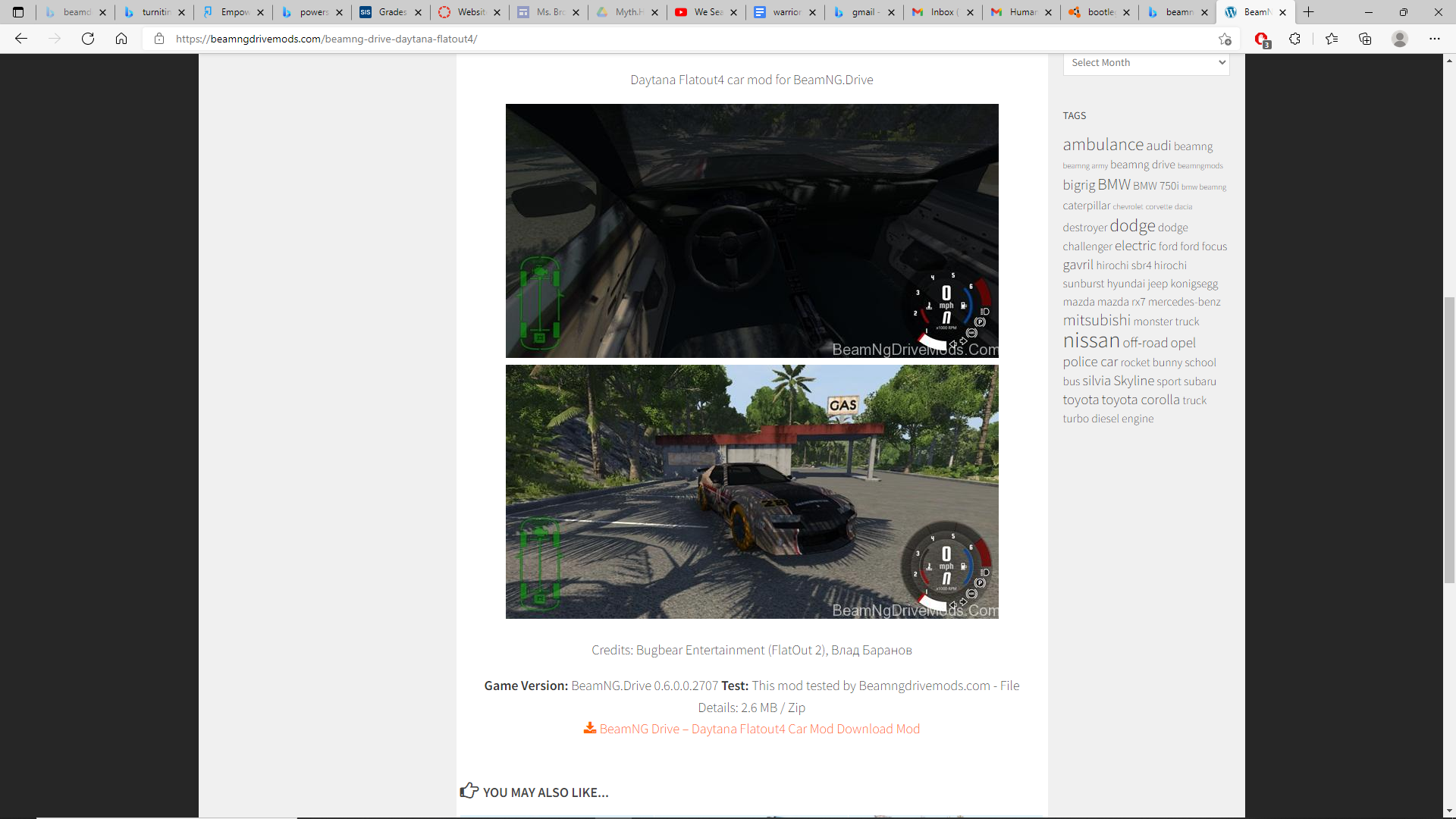The width and height of the screenshot is (1456, 819).
Task: Open the 'audi' tag
Action: click(x=1159, y=146)
